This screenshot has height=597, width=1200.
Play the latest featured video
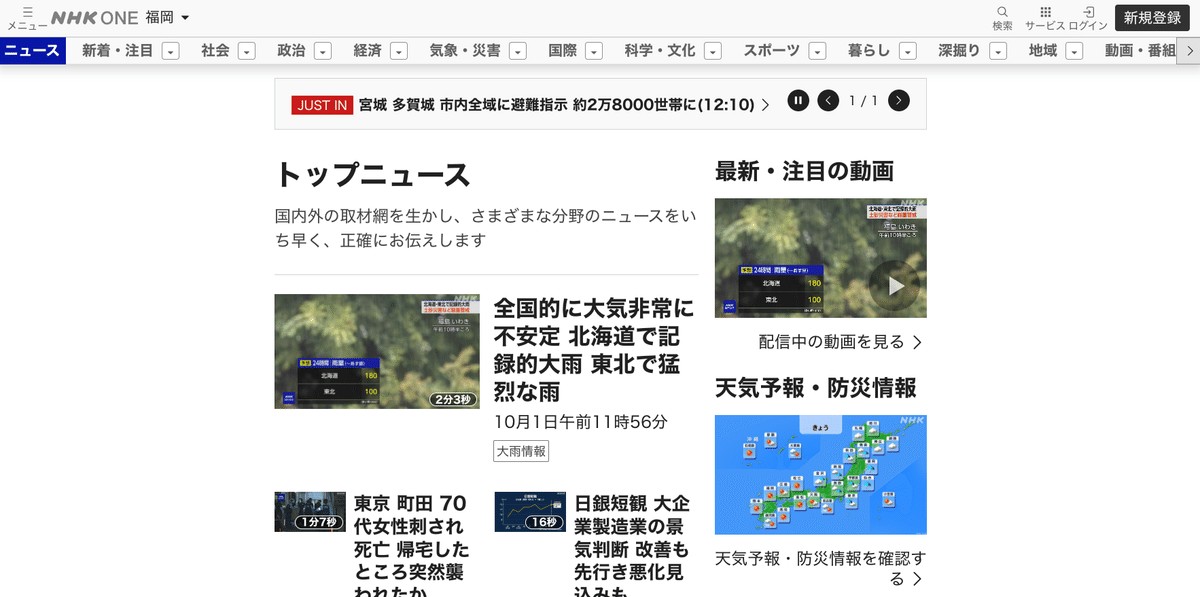pyautogui.click(x=893, y=286)
